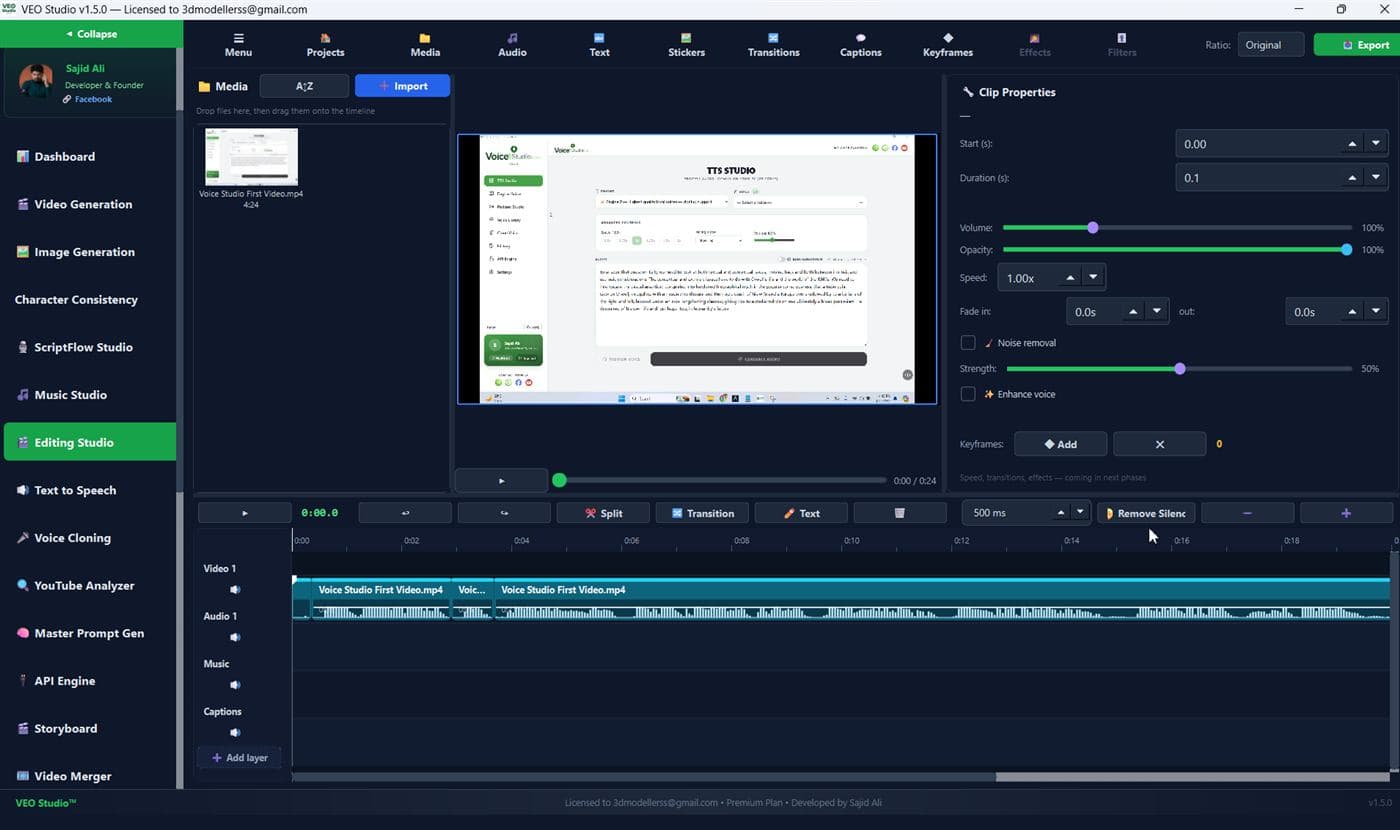Mute the Audio 1 track
Screen dimensions: 1400x830
(x=236, y=637)
